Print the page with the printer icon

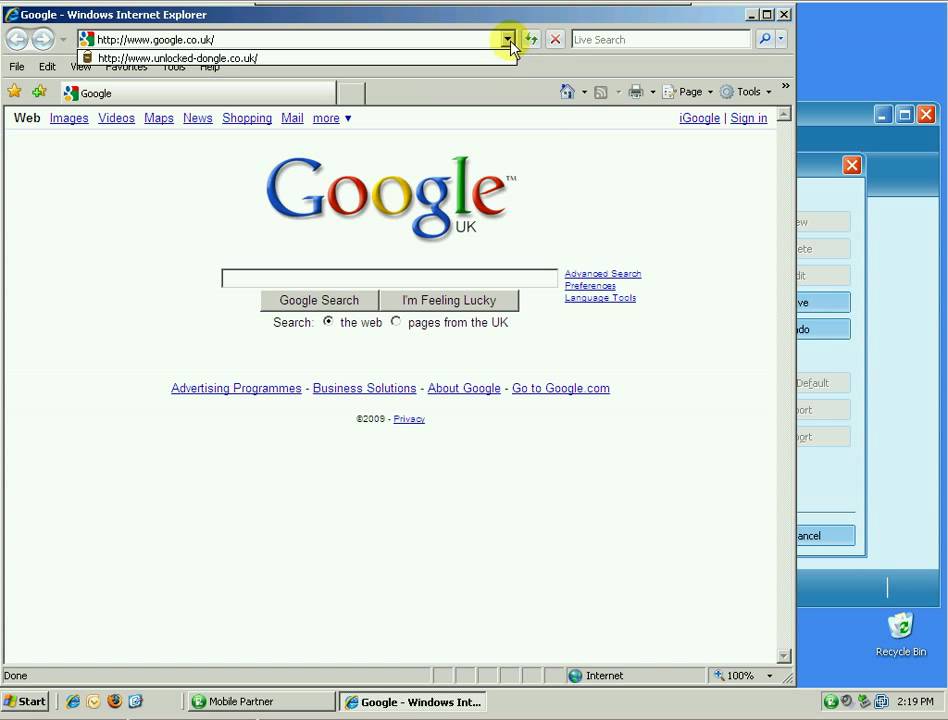tap(635, 92)
